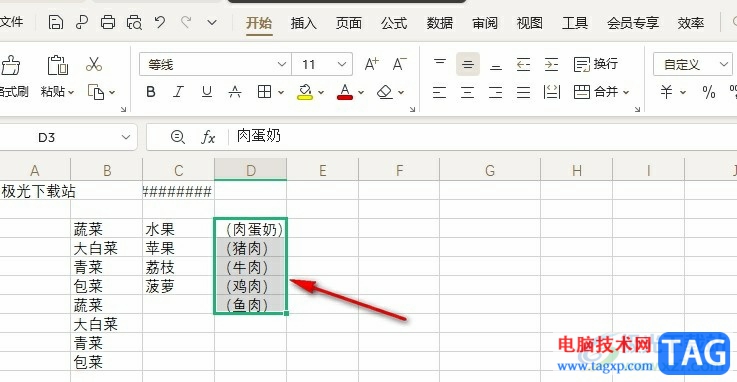Align text to top

(440, 63)
